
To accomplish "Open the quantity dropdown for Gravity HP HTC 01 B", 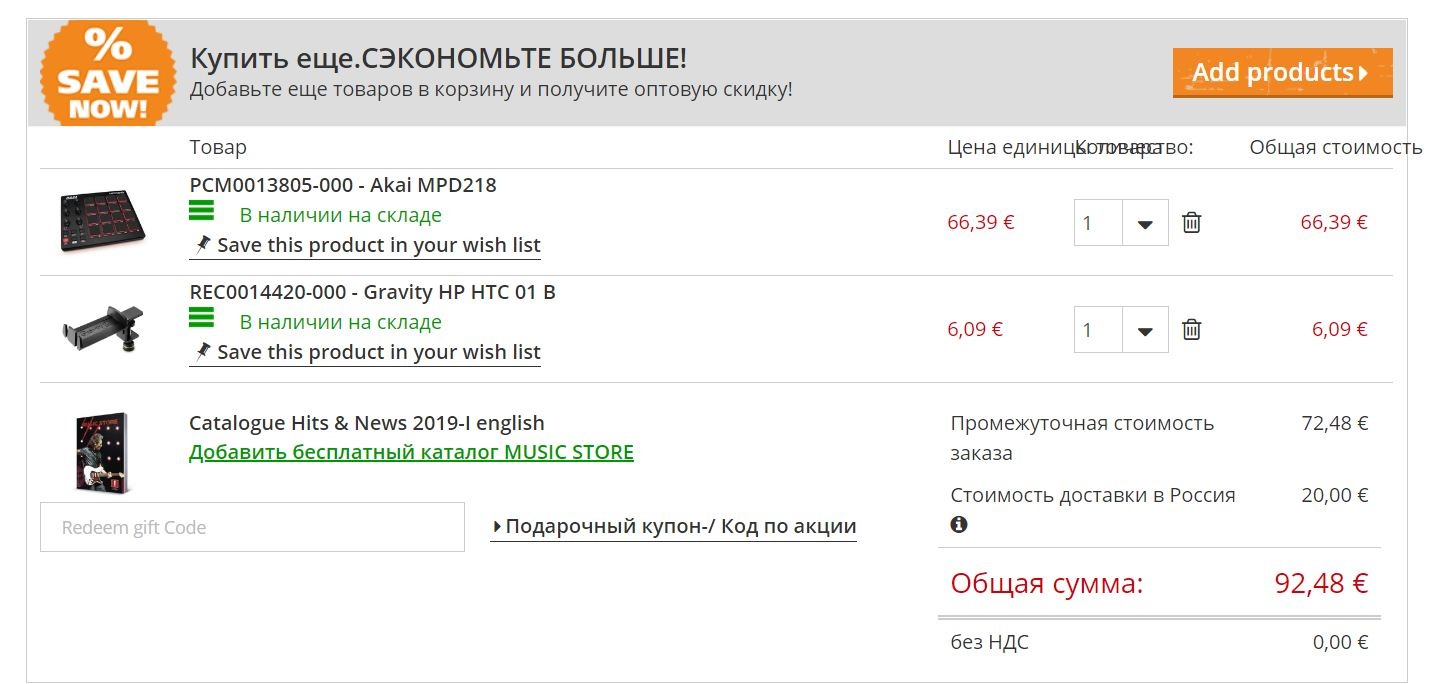I will click(1145, 330).
